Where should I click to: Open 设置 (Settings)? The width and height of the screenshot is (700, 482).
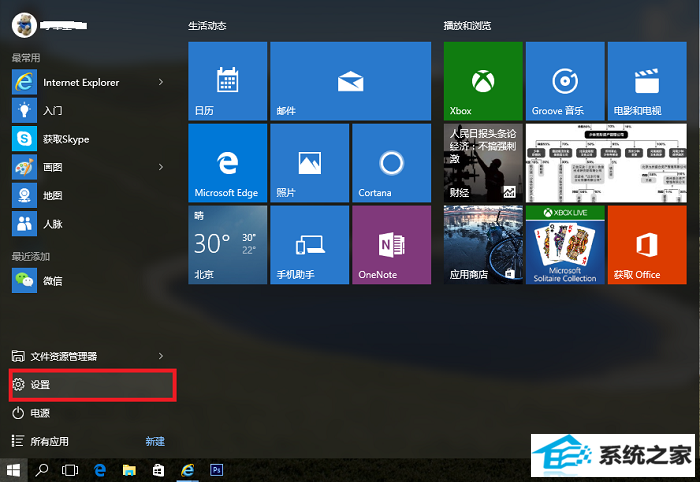pos(92,384)
